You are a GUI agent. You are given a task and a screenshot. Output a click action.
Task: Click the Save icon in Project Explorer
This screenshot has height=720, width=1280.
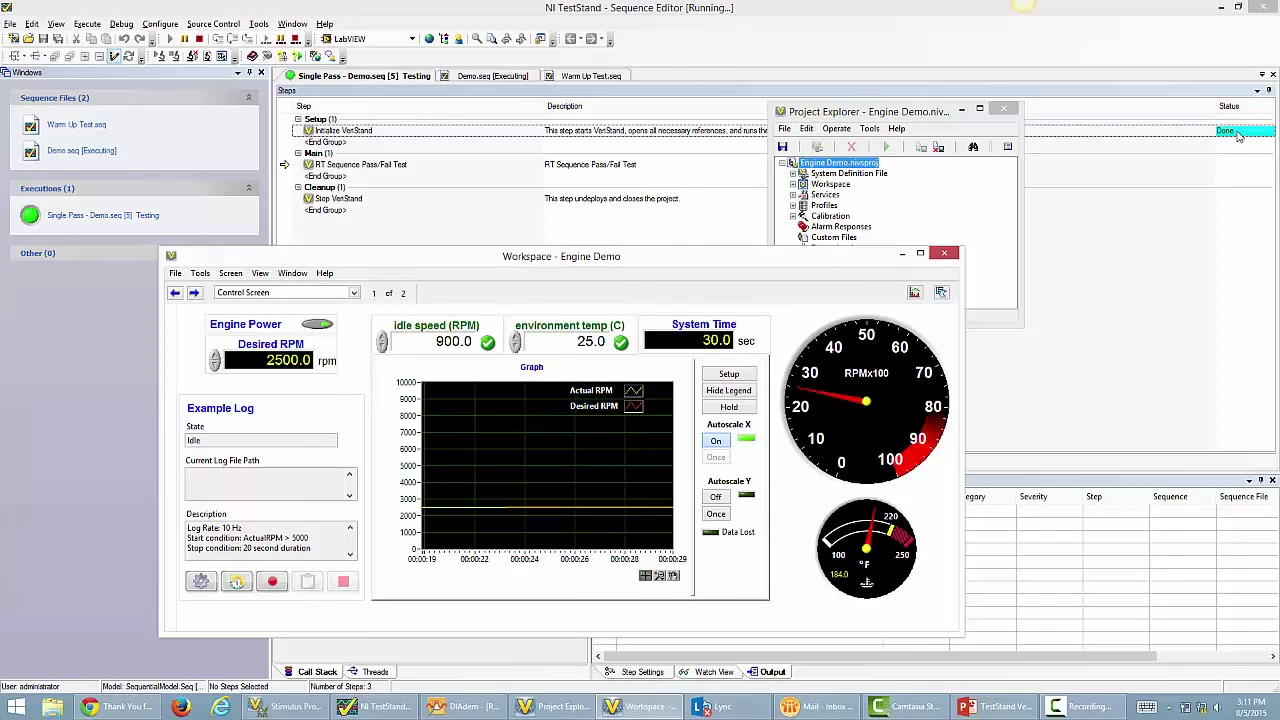pos(783,147)
